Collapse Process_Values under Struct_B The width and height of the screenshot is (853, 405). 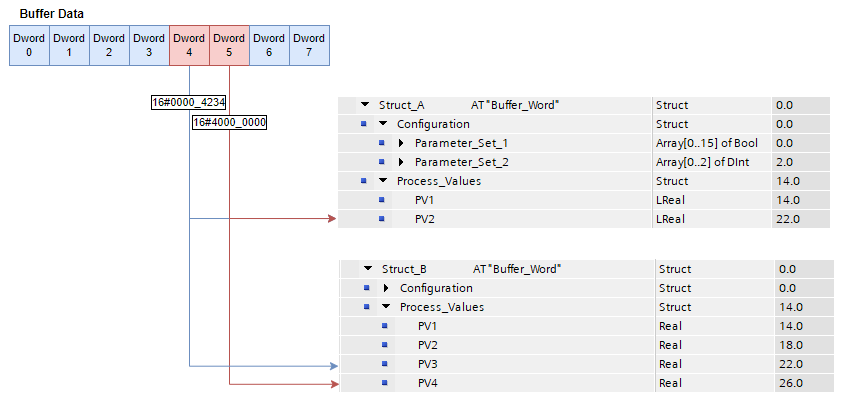pyautogui.click(x=386, y=307)
